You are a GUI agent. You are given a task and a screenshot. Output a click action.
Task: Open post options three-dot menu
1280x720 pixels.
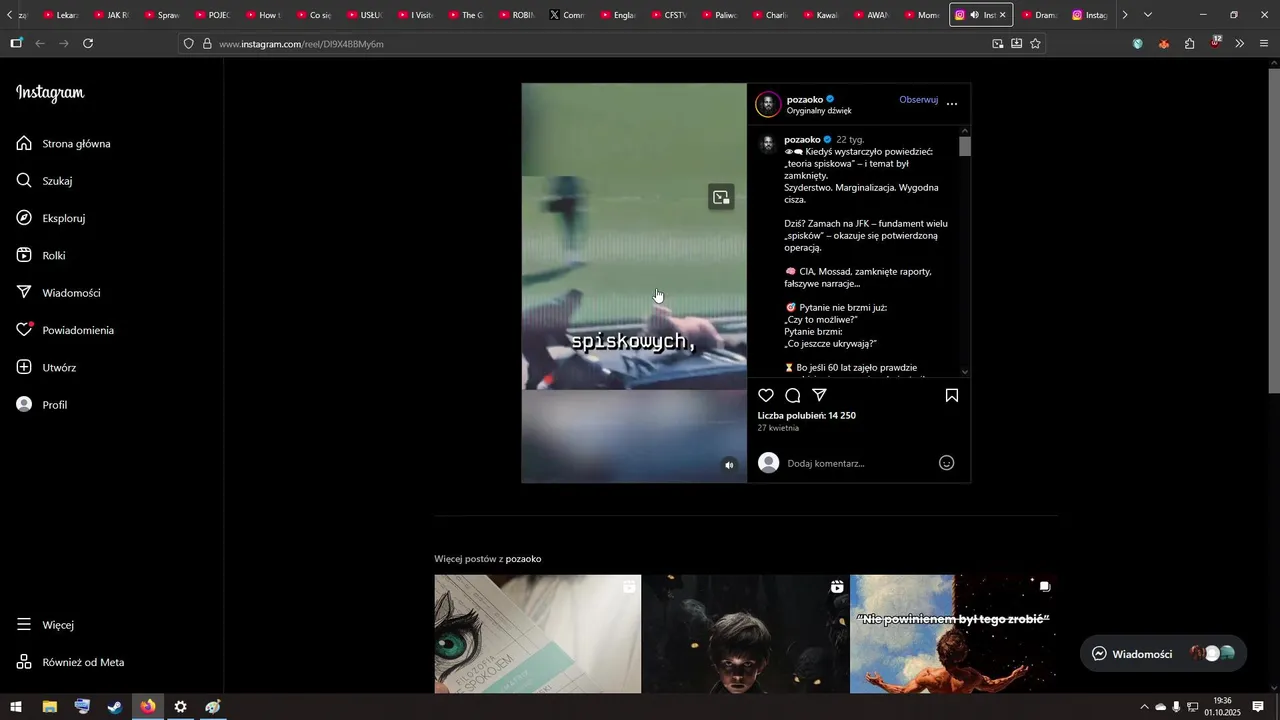952,104
